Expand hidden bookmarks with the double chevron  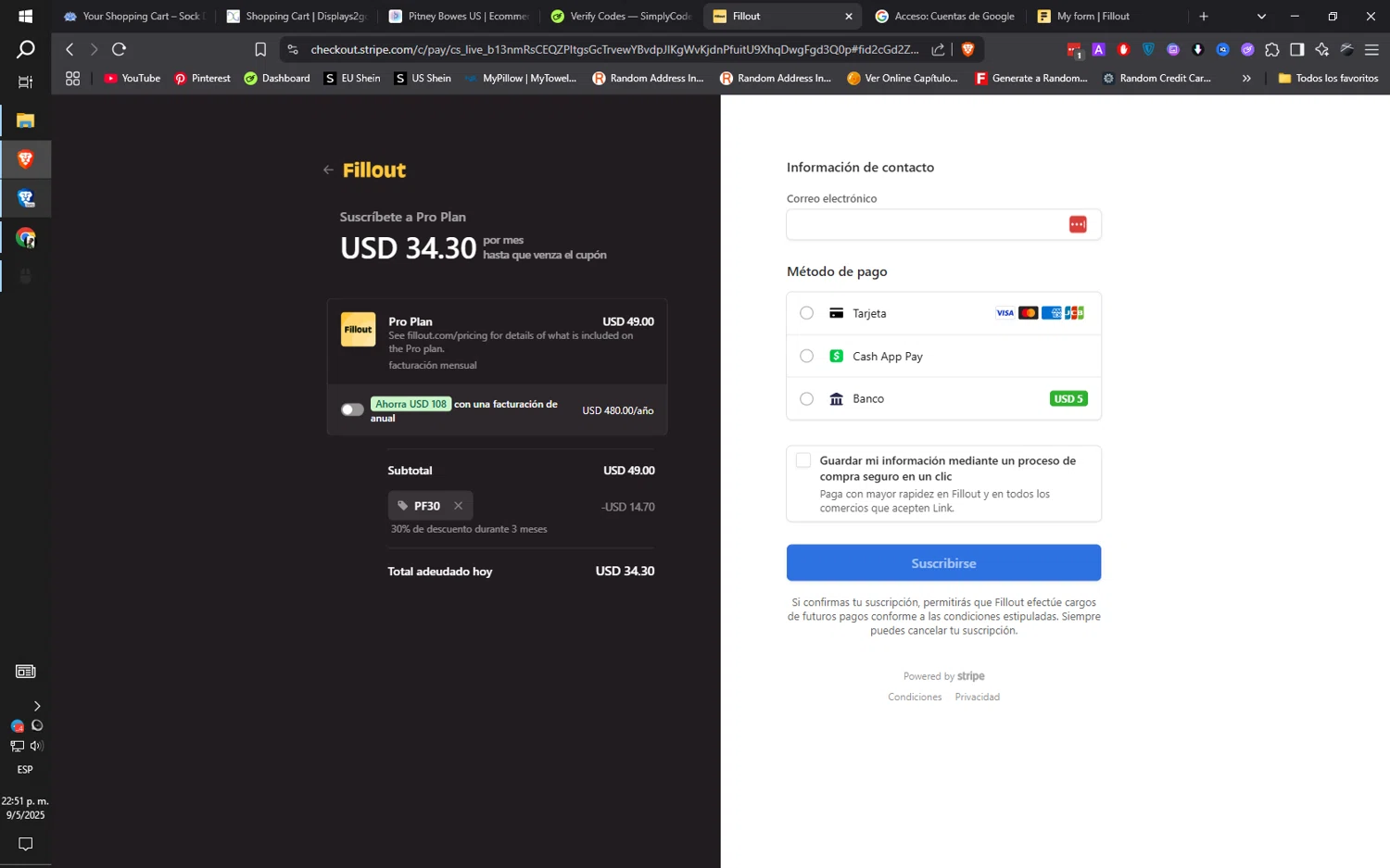pos(1246,78)
